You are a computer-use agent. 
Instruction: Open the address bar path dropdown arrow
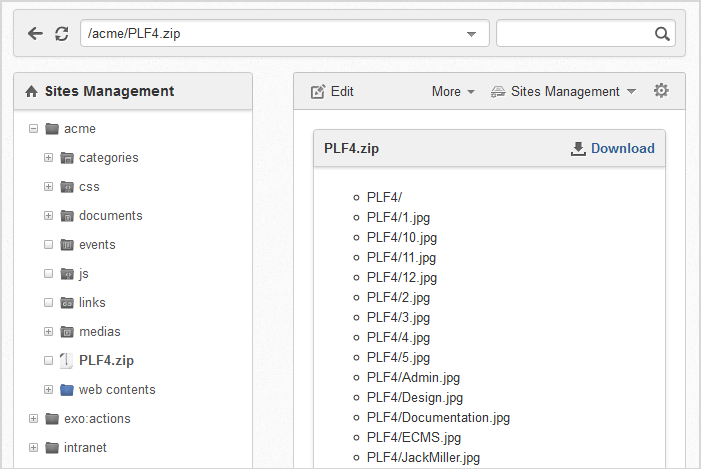[x=471, y=34]
